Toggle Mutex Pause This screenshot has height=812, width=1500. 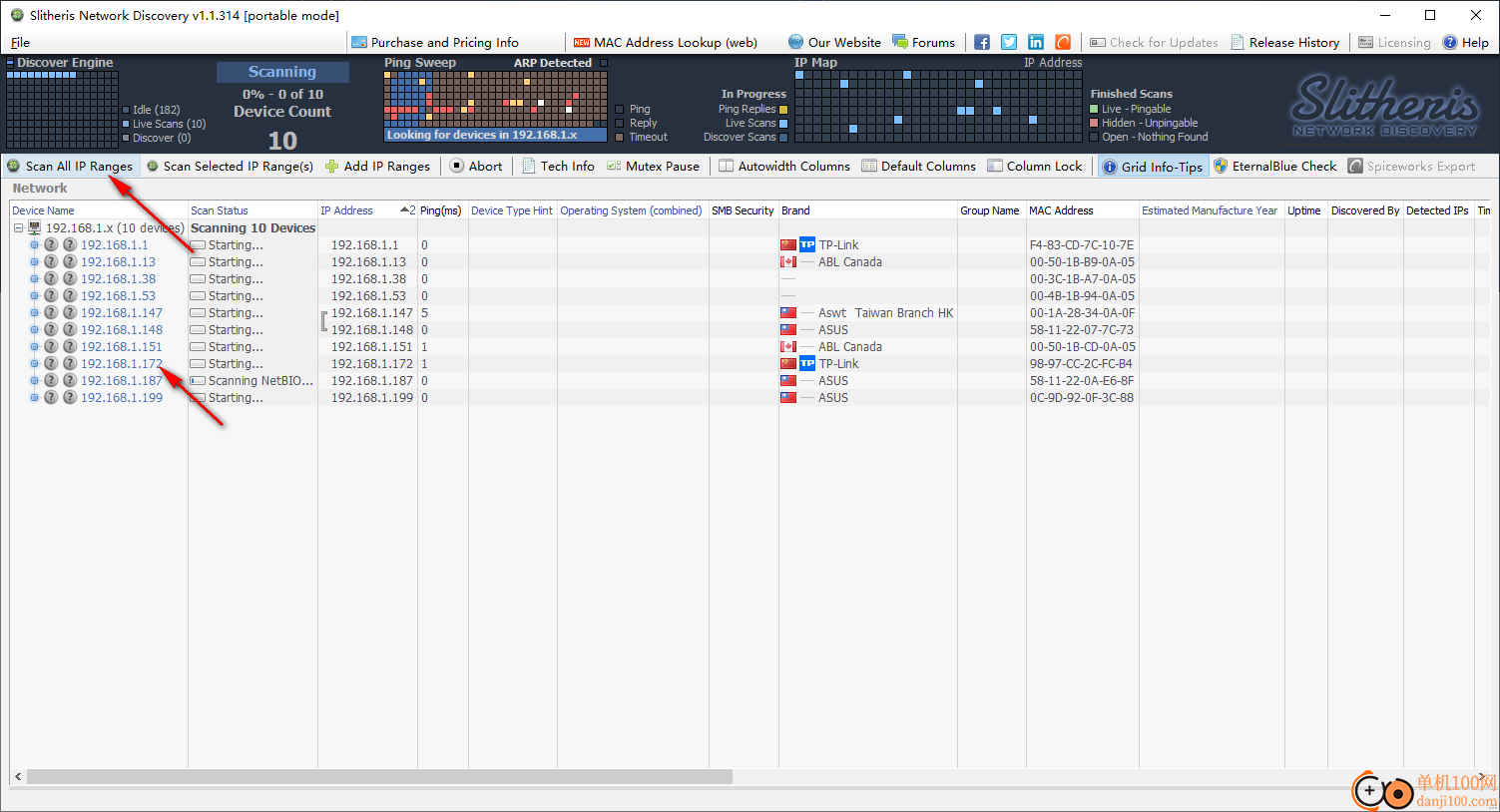pos(653,167)
